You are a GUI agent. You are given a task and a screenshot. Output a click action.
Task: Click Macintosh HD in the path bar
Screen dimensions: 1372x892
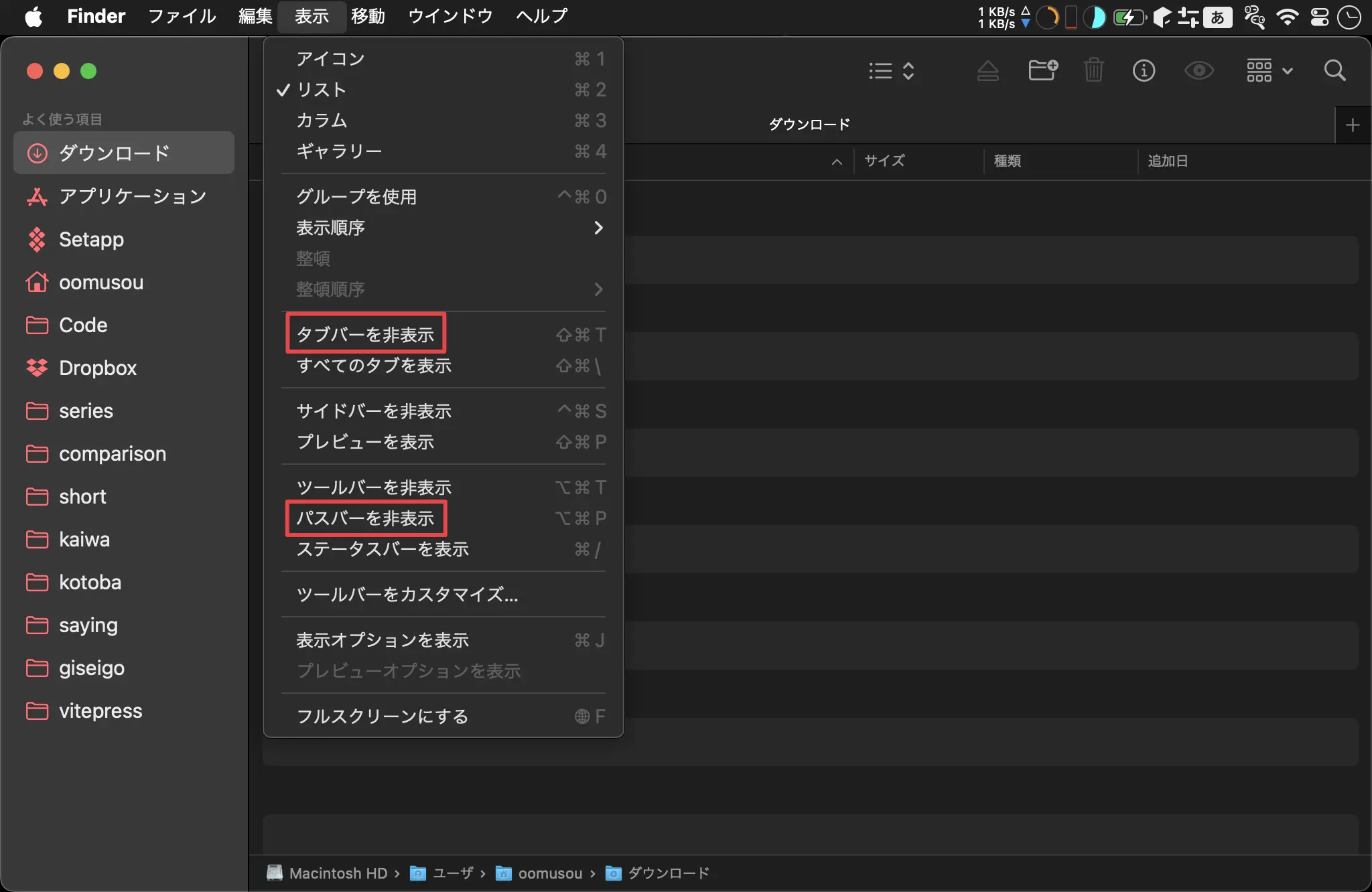(x=328, y=873)
